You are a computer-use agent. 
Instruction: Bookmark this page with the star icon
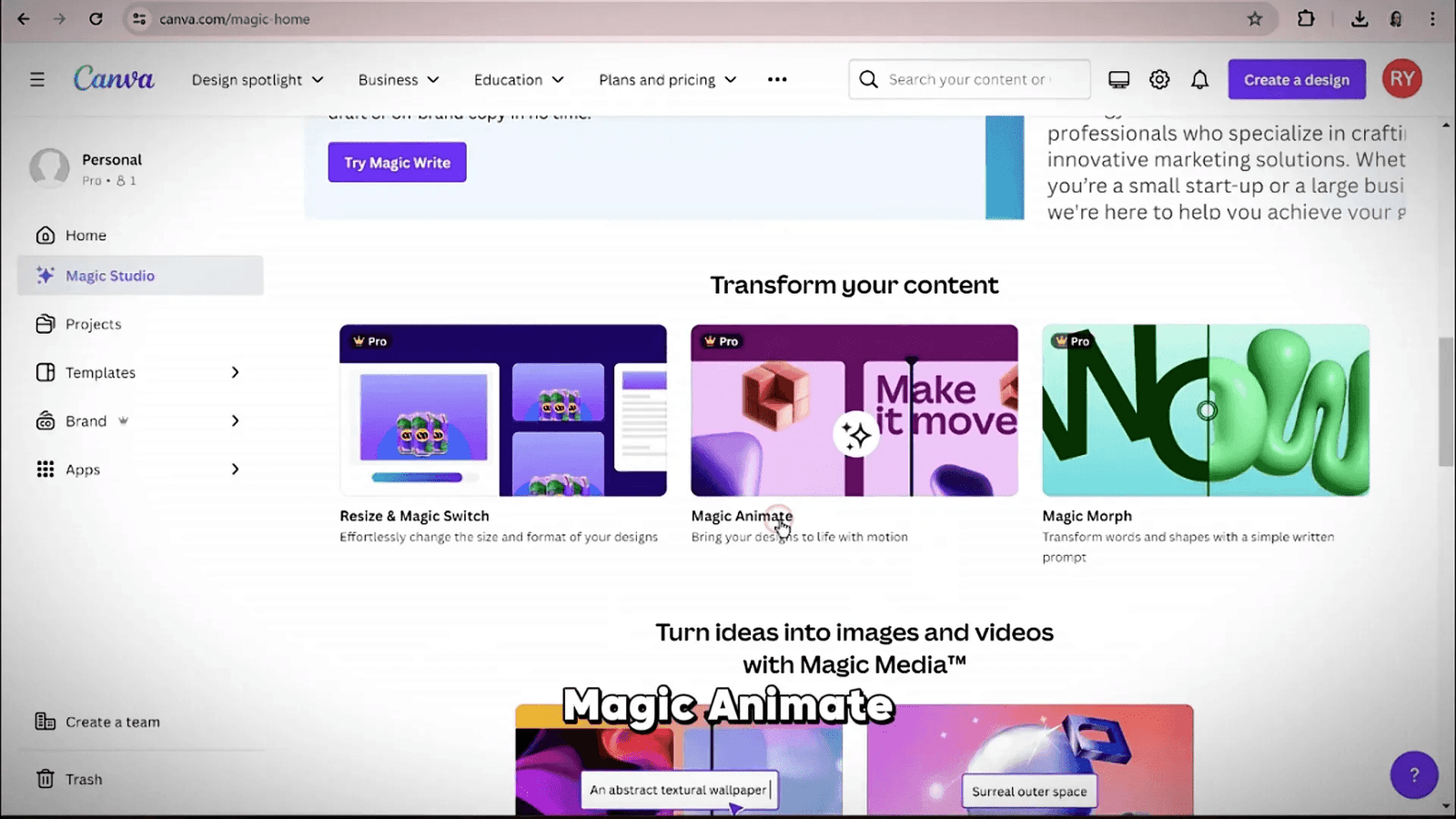tap(1255, 18)
